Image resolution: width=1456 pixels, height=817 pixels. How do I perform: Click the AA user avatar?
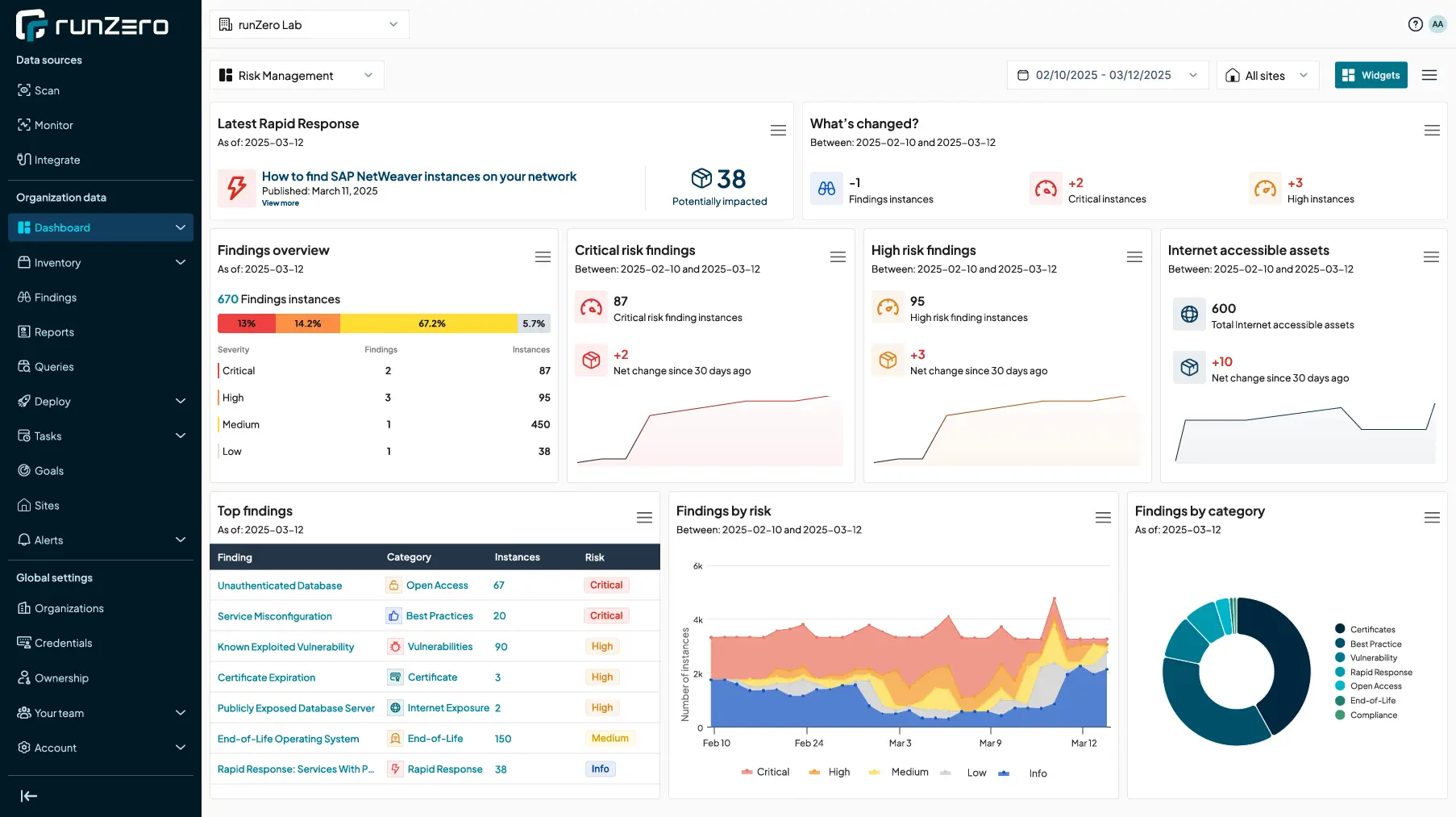[1437, 24]
